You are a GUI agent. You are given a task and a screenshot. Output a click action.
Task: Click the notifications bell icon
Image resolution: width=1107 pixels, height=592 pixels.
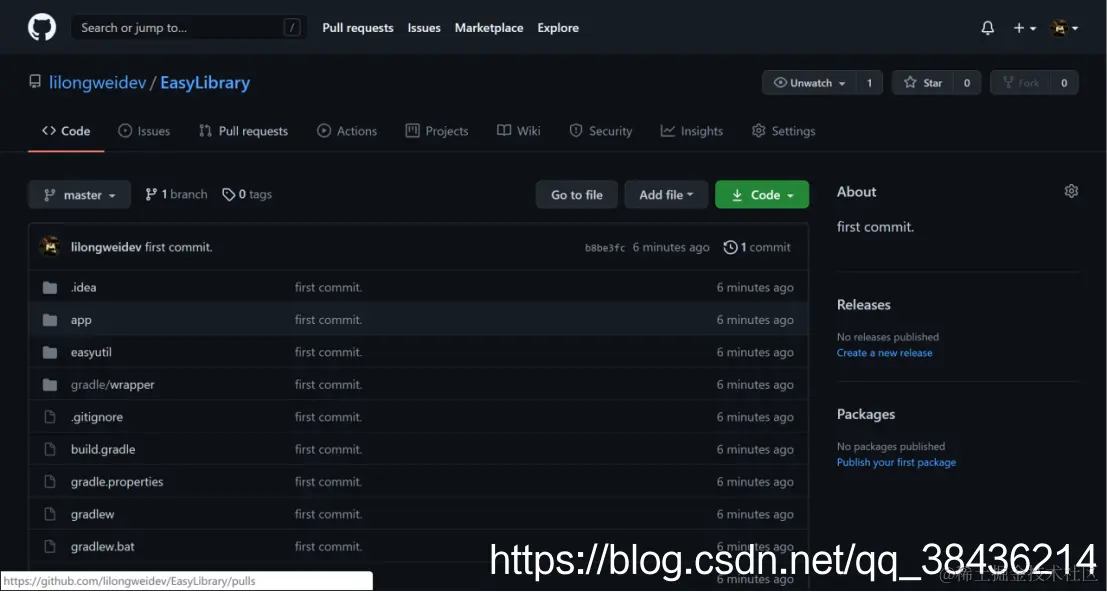pyautogui.click(x=988, y=28)
